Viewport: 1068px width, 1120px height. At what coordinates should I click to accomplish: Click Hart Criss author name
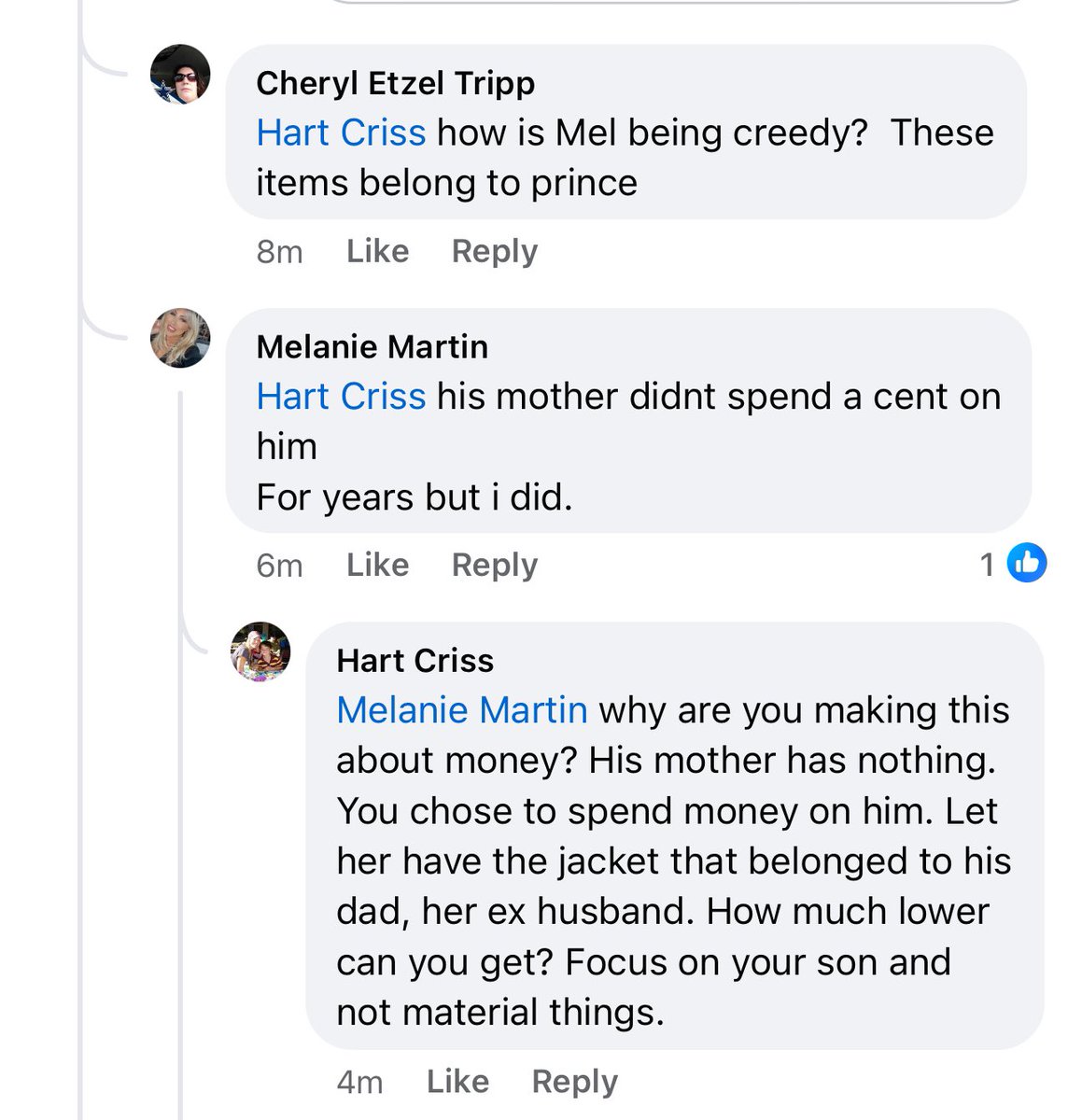point(415,661)
